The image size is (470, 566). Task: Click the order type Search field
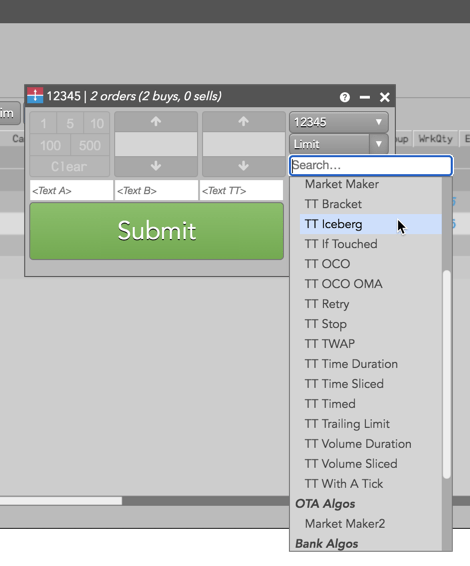pyautogui.click(x=371, y=165)
